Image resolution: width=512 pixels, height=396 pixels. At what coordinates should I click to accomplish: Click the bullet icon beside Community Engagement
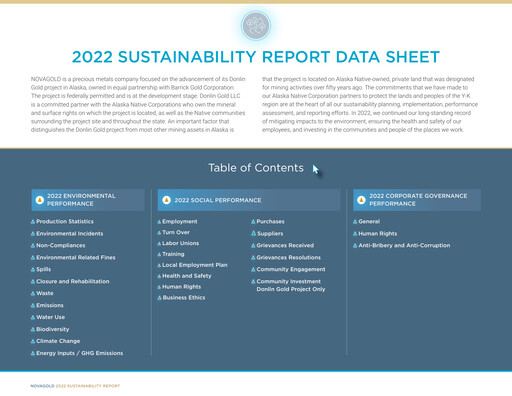click(x=253, y=269)
